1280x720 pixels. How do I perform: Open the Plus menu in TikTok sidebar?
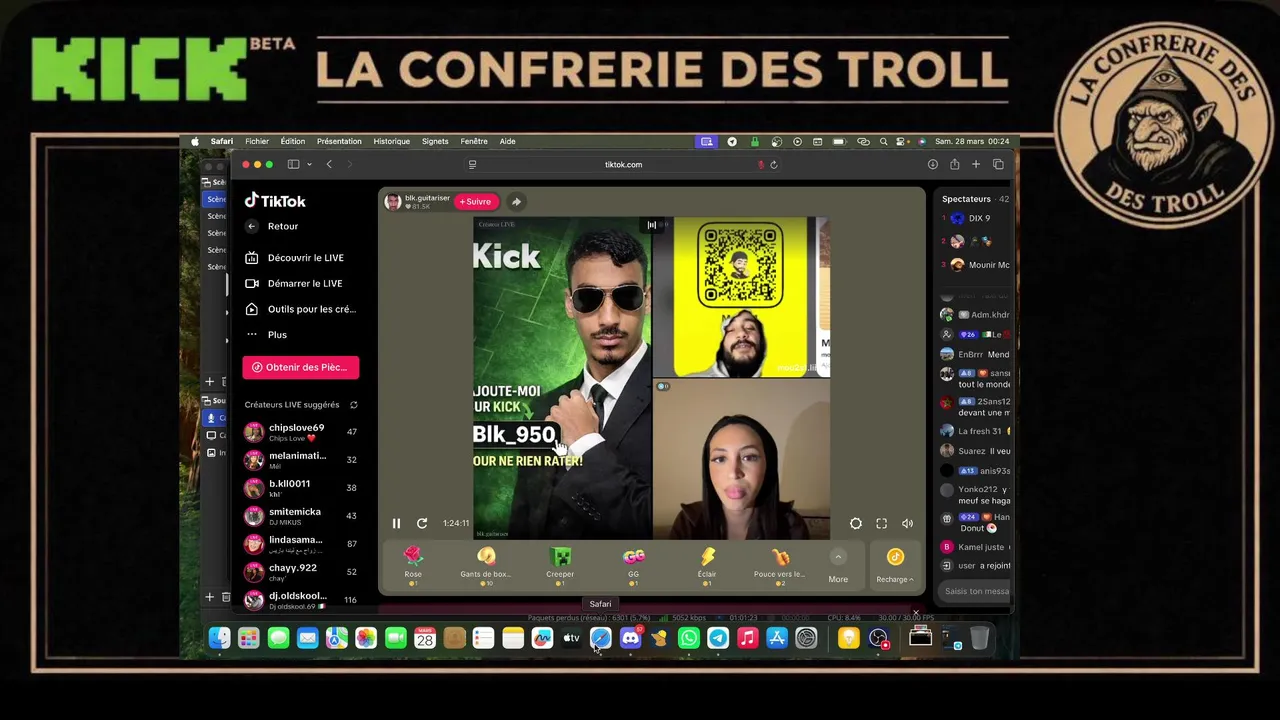coord(266,335)
